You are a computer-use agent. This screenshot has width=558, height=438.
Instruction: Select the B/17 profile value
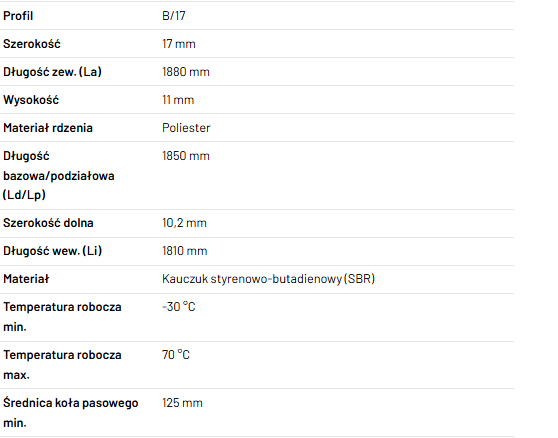[174, 16]
